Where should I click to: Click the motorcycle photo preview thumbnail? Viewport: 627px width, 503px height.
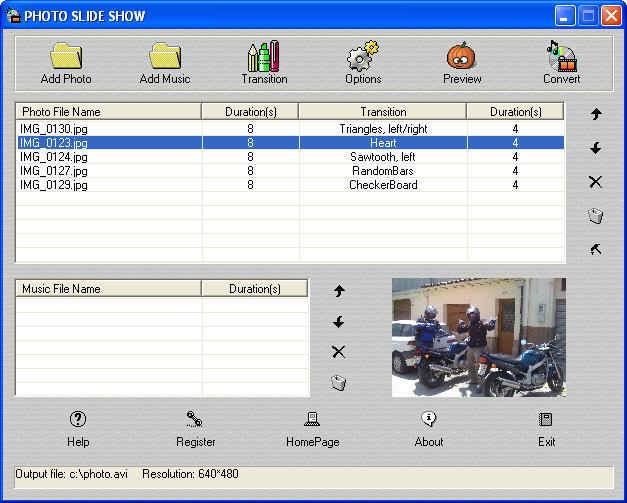click(x=479, y=337)
